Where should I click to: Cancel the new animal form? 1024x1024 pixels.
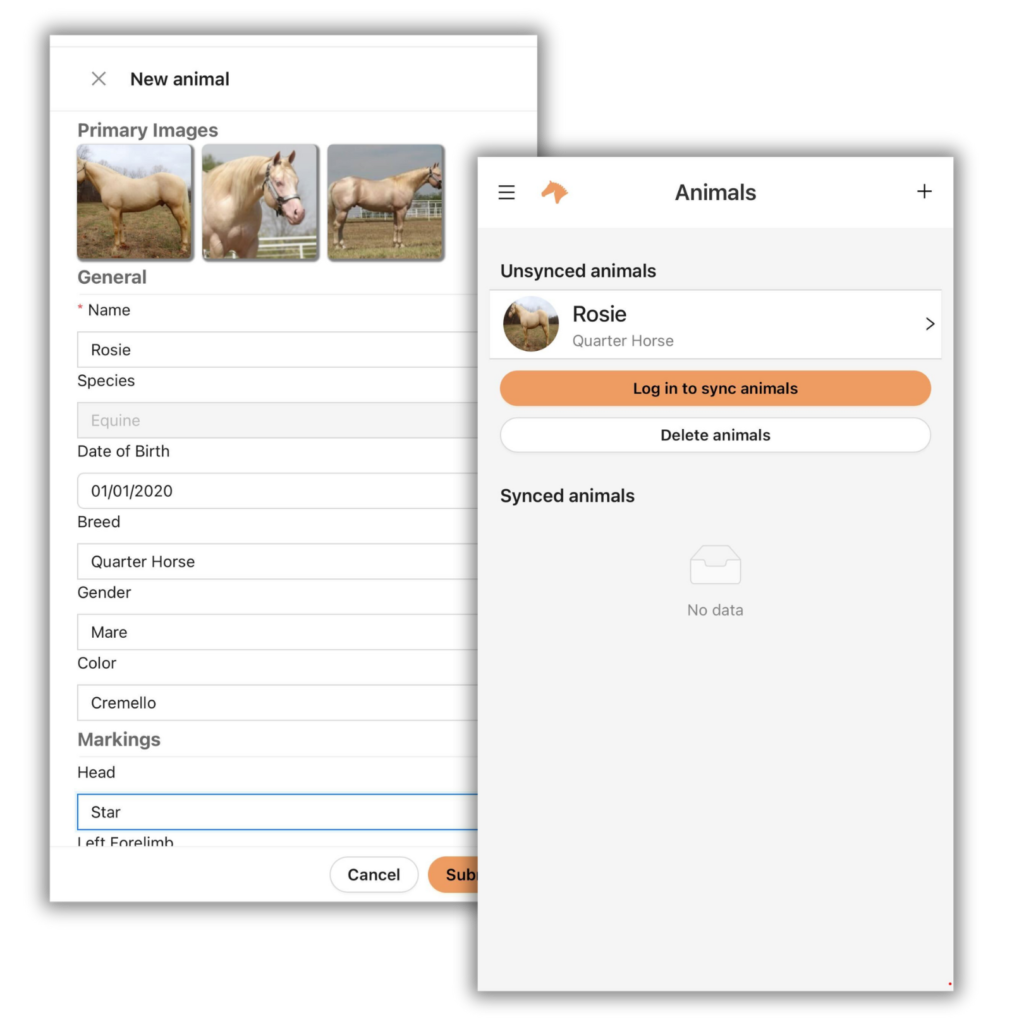[x=374, y=874]
